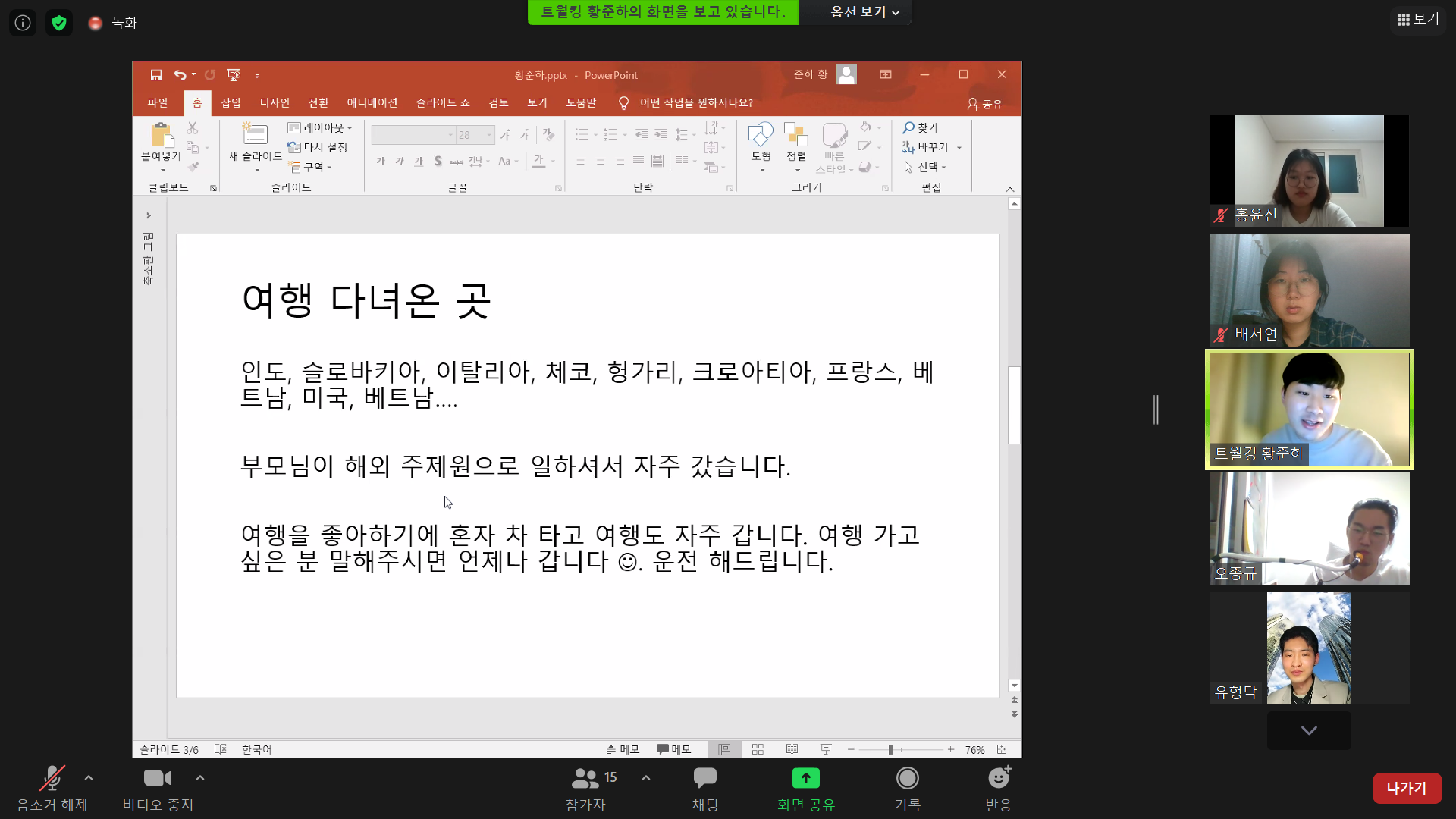Open the 삽입 (Insert) ribbon tab

[231, 103]
